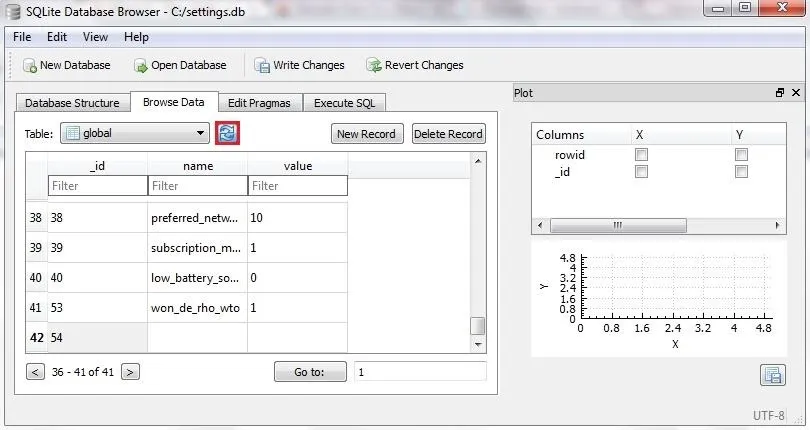The height and width of the screenshot is (430, 810).
Task: Undock the Plot panel
Action: coord(780,93)
